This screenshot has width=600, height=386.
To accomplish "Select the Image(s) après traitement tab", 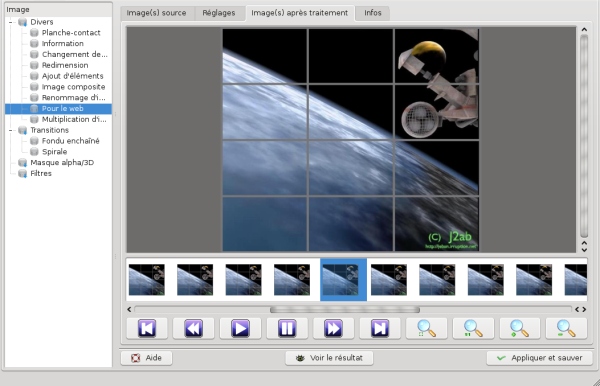I will click(300, 13).
